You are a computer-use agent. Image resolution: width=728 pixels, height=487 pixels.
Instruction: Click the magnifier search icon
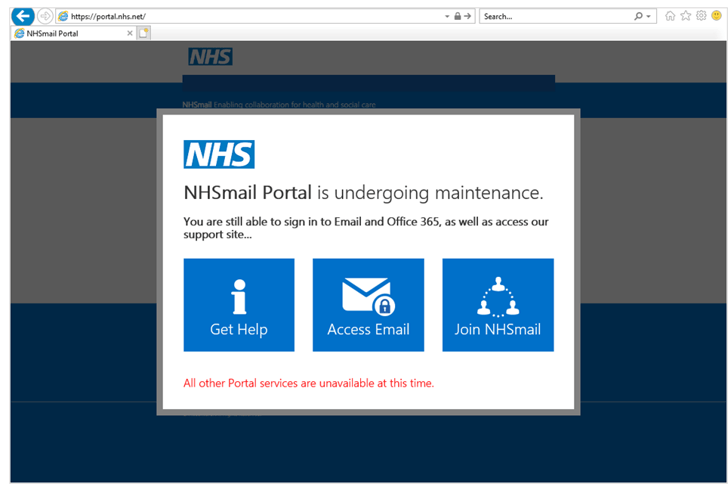click(x=638, y=16)
